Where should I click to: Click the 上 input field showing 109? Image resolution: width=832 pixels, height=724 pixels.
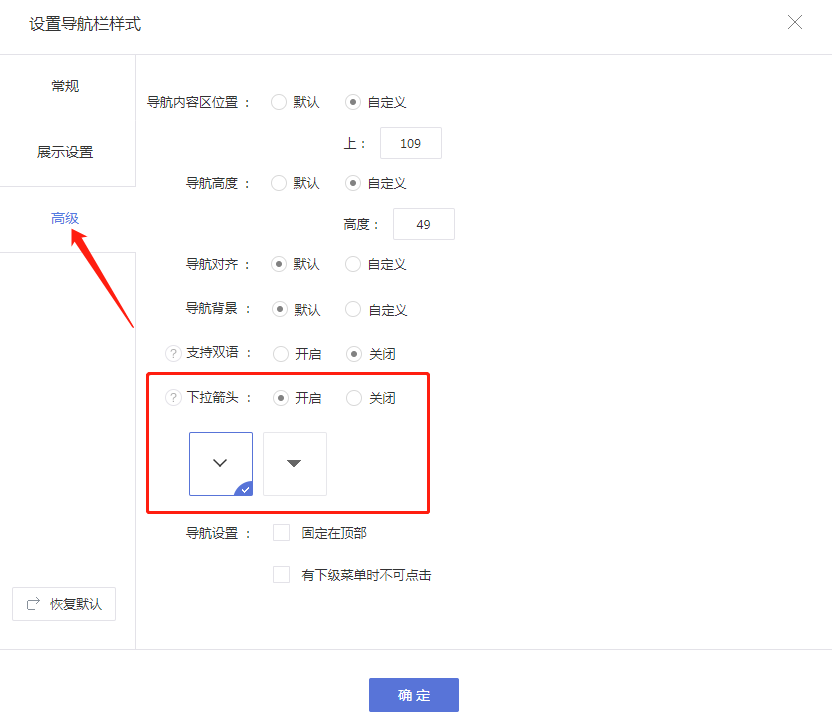(411, 143)
